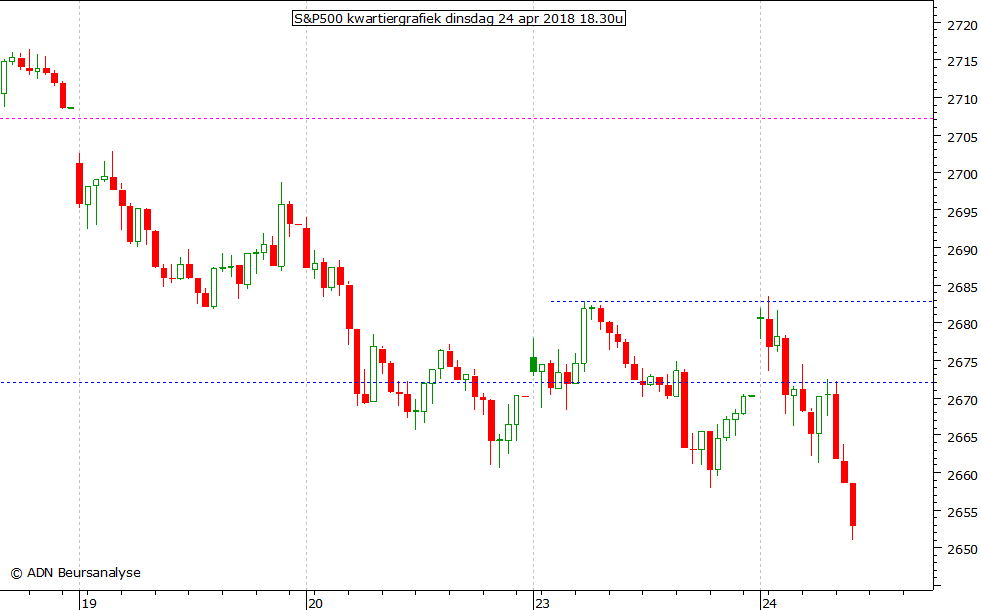Viewport: 981px width, 610px height.
Task: Click the 2675 price axis label
Action: point(962,362)
